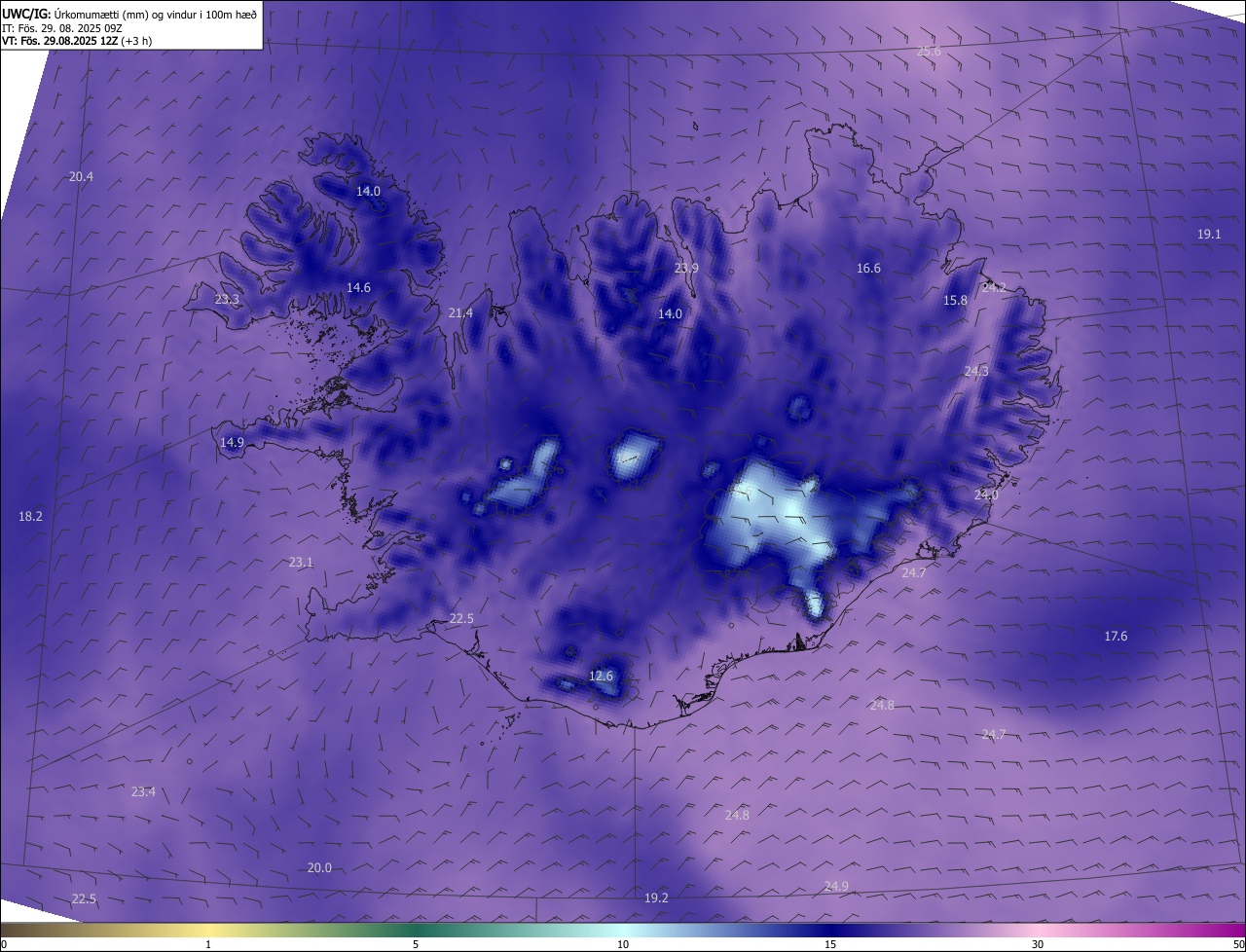Click the 19.2 value label

[x=657, y=897]
